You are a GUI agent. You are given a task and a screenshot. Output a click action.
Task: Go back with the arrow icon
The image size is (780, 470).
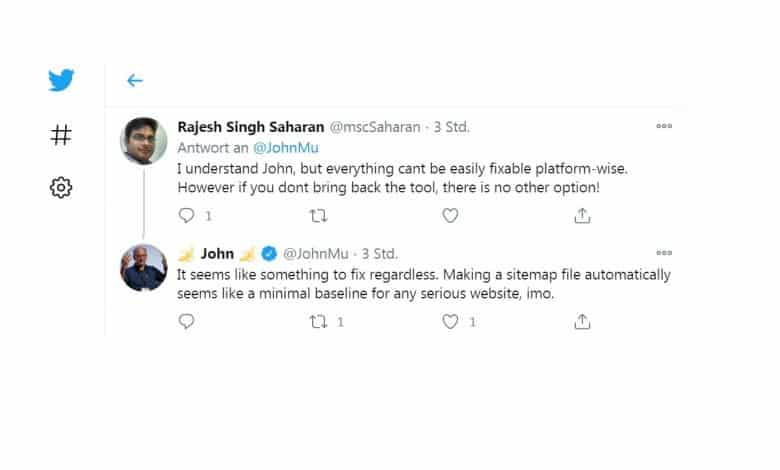click(x=135, y=80)
